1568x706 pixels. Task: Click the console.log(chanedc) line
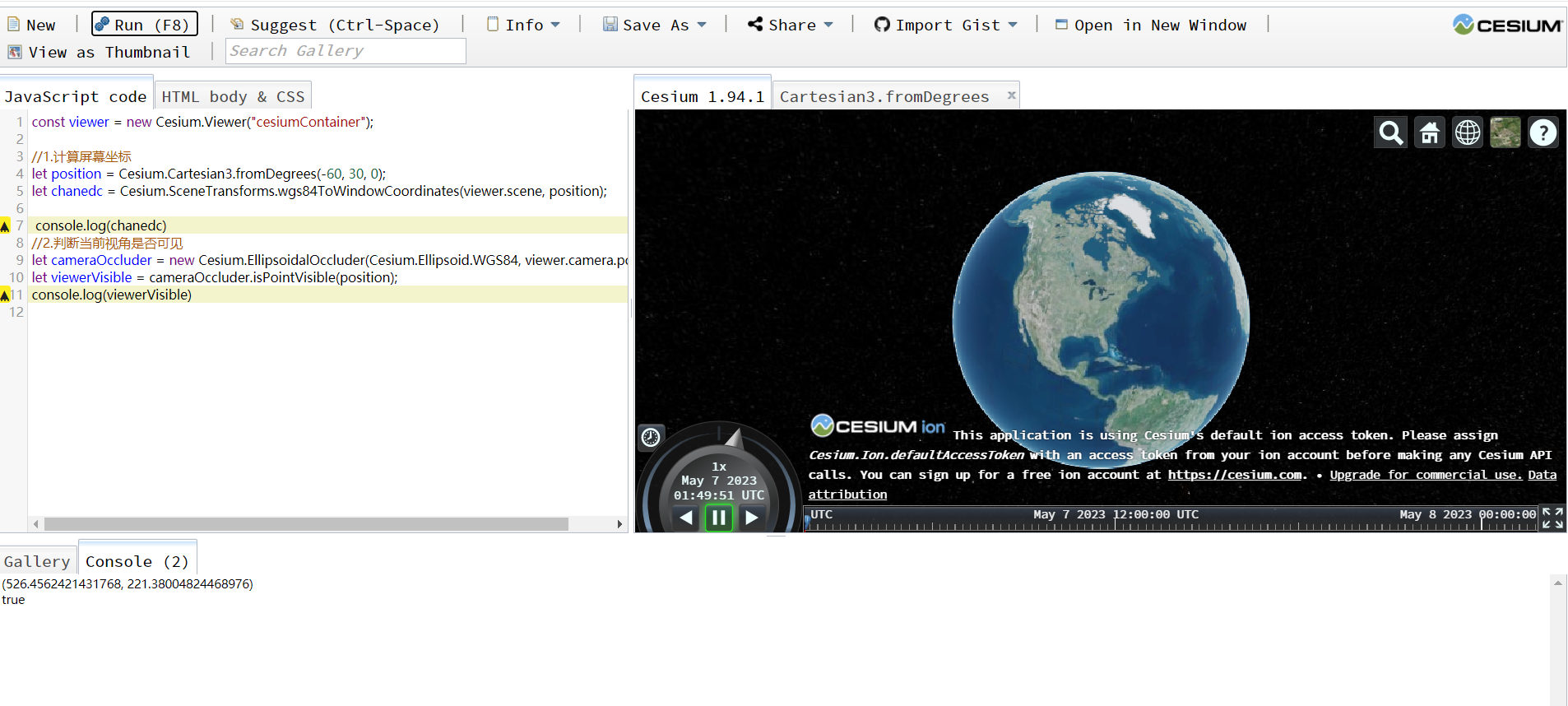pyautogui.click(x=100, y=225)
